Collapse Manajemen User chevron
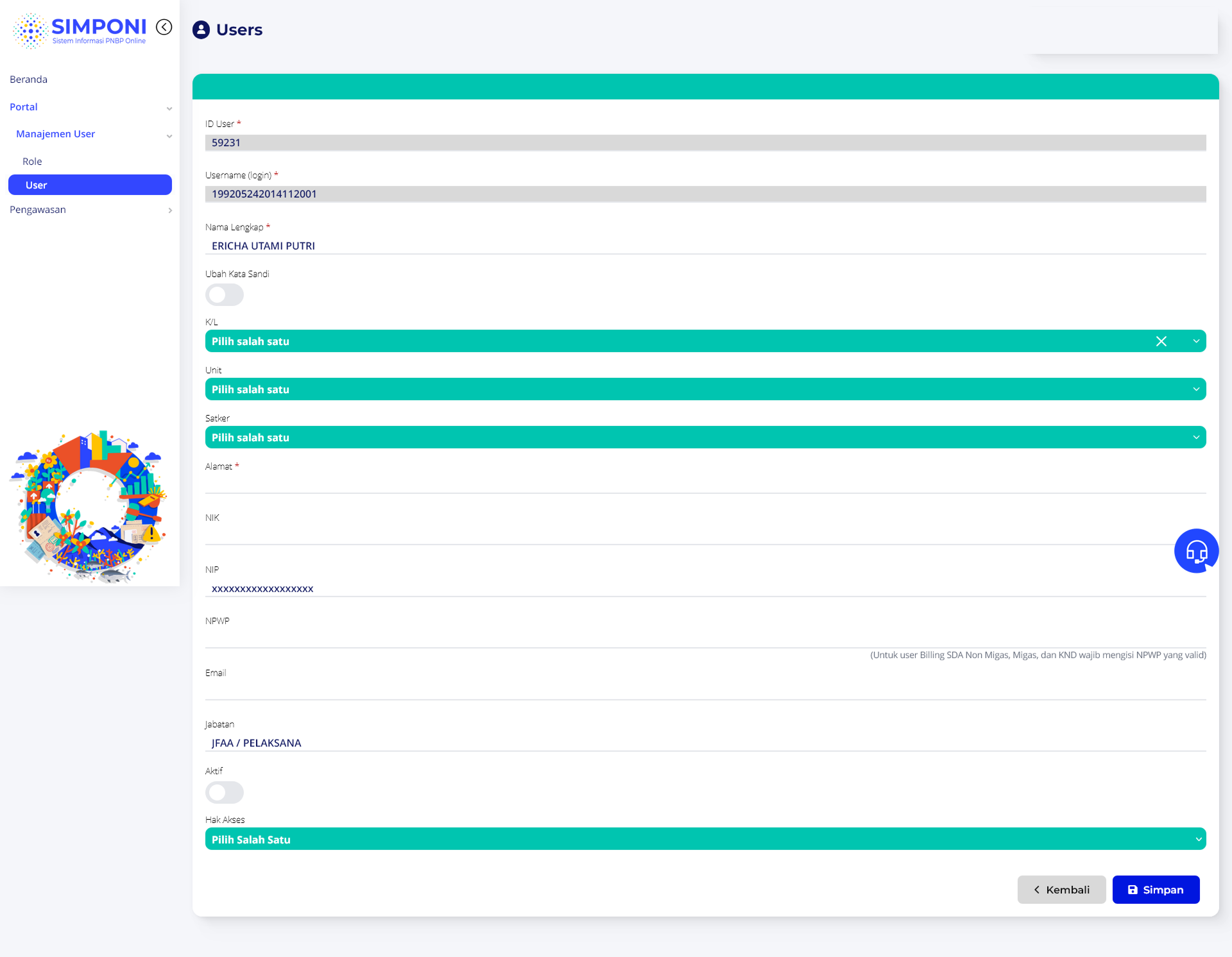Image resolution: width=1232 pixels, height=957 pixels. tap(169, 135)
